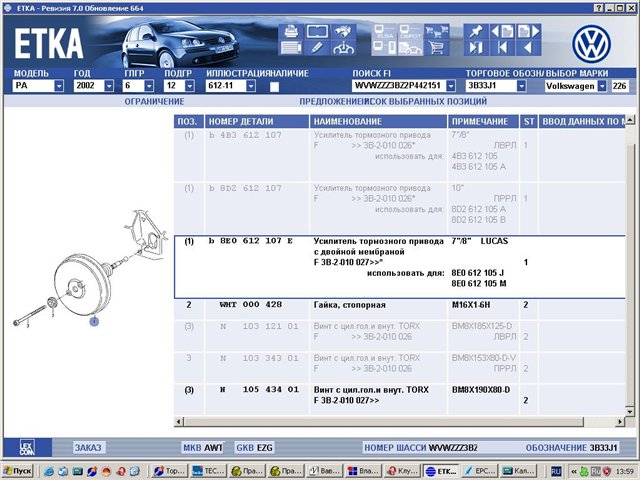Switch to the Кал... taskbar window

[518, 471]
